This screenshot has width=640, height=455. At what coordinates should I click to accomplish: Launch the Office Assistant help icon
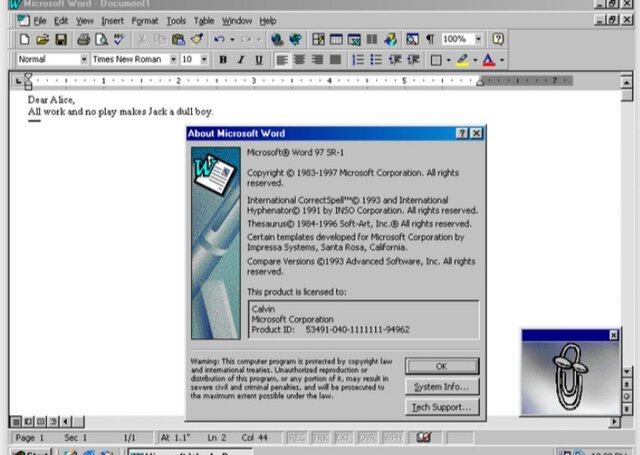click(x=498, y=40)
